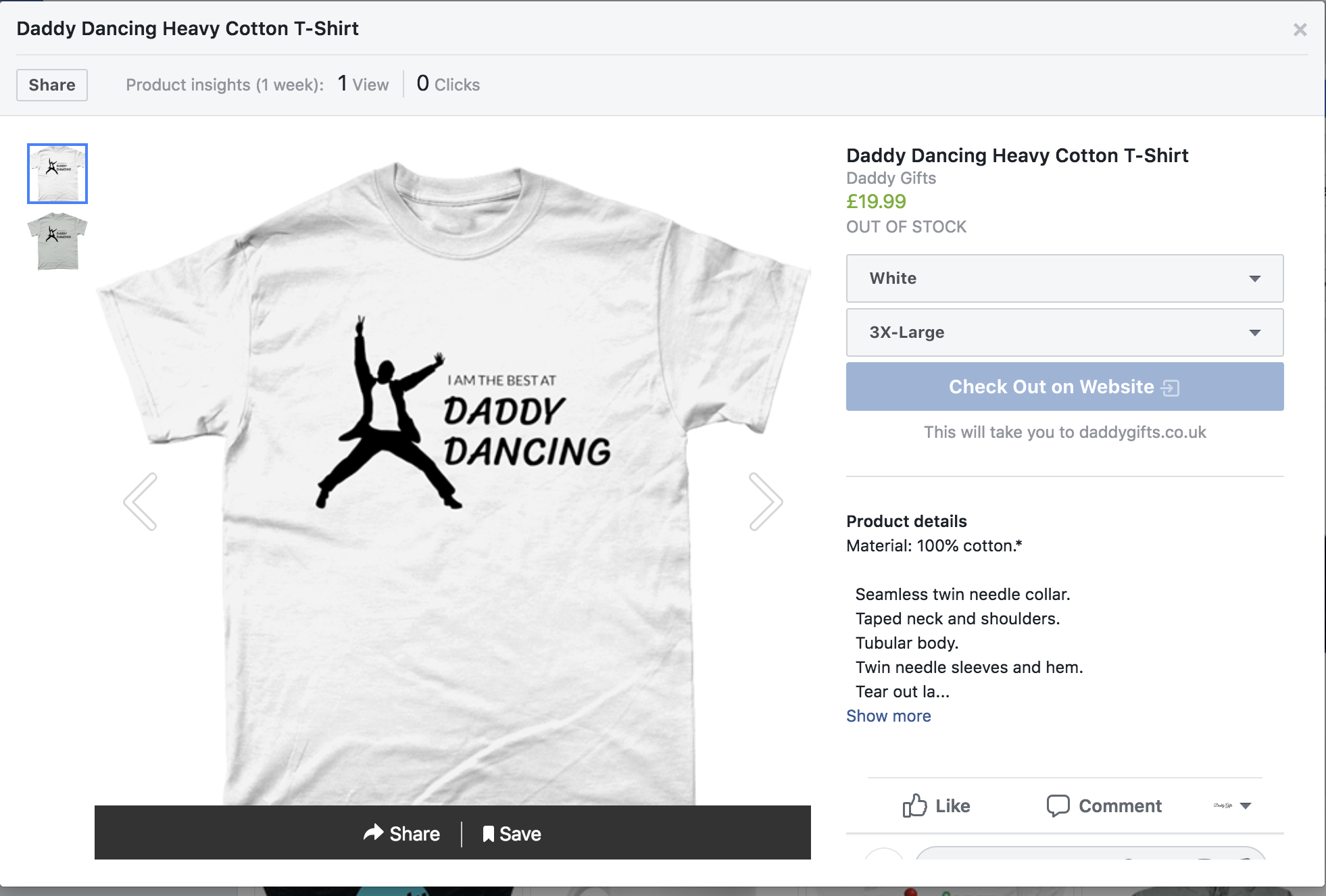Open the 3X-Large size dropdown
This screenshot has width=1326, height=896.
pyautogui.click(x=1064, y=332)
